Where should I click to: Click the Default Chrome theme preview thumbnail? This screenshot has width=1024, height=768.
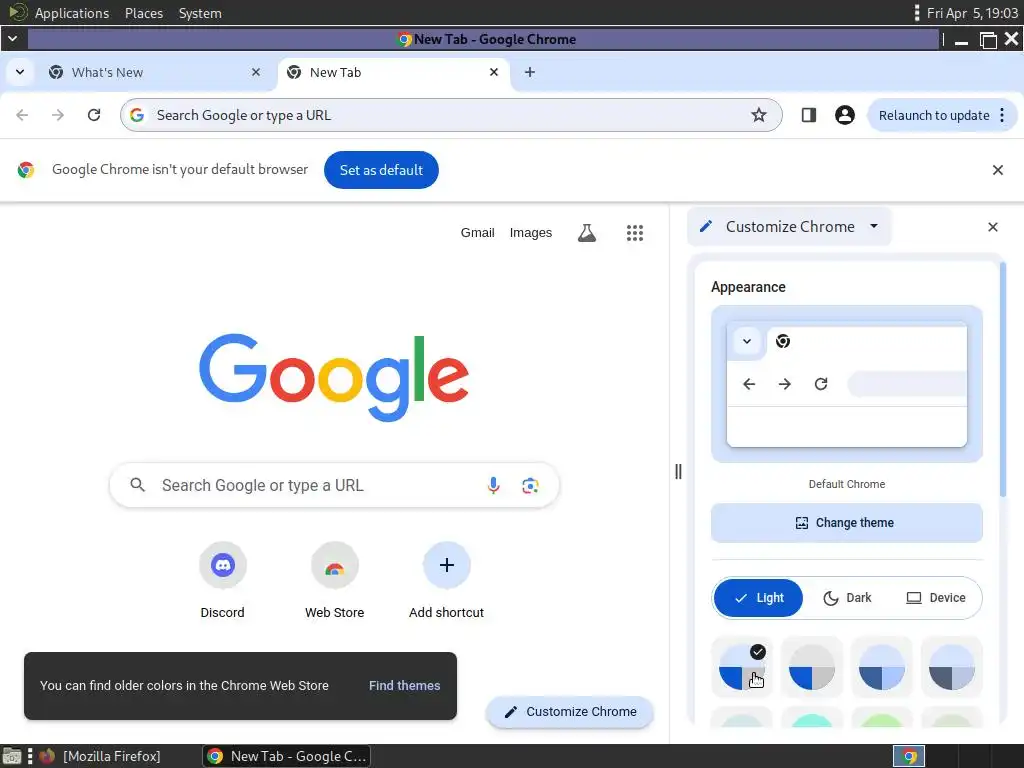coord(846,384)
